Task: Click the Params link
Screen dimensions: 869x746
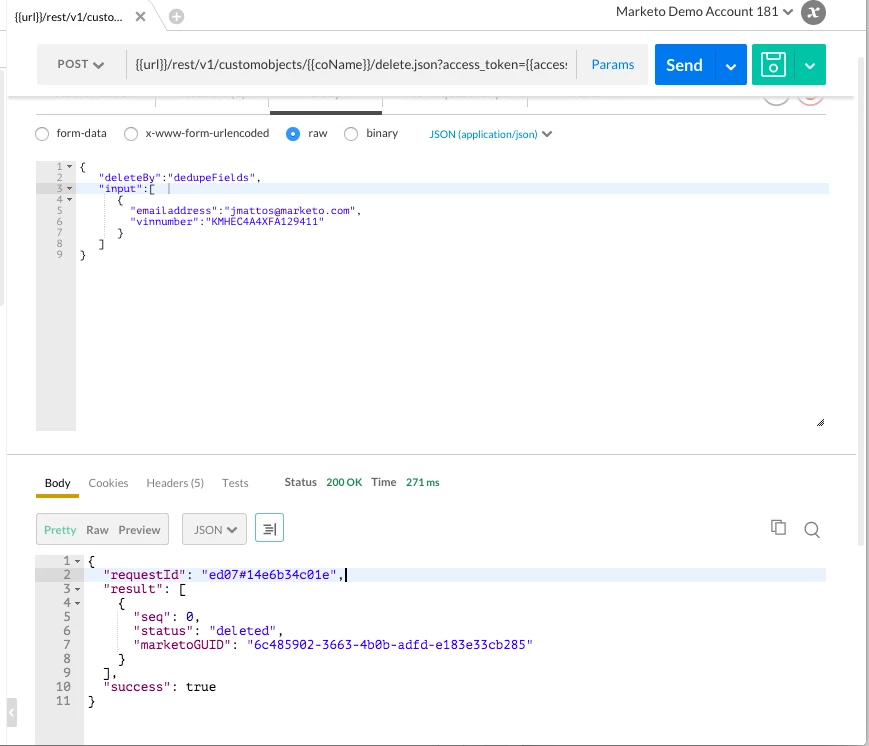Action: click(612, 64)
